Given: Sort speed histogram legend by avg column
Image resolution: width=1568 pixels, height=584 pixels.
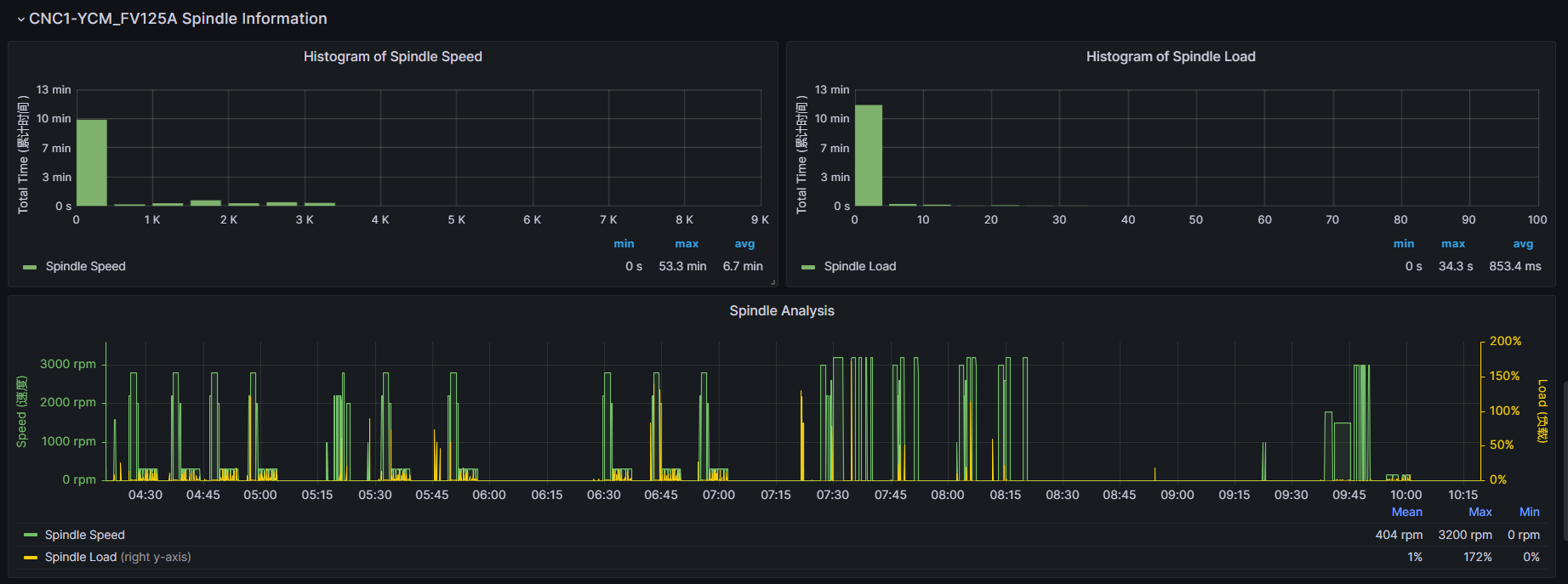Looking at the screenshot, I should 744,244.
